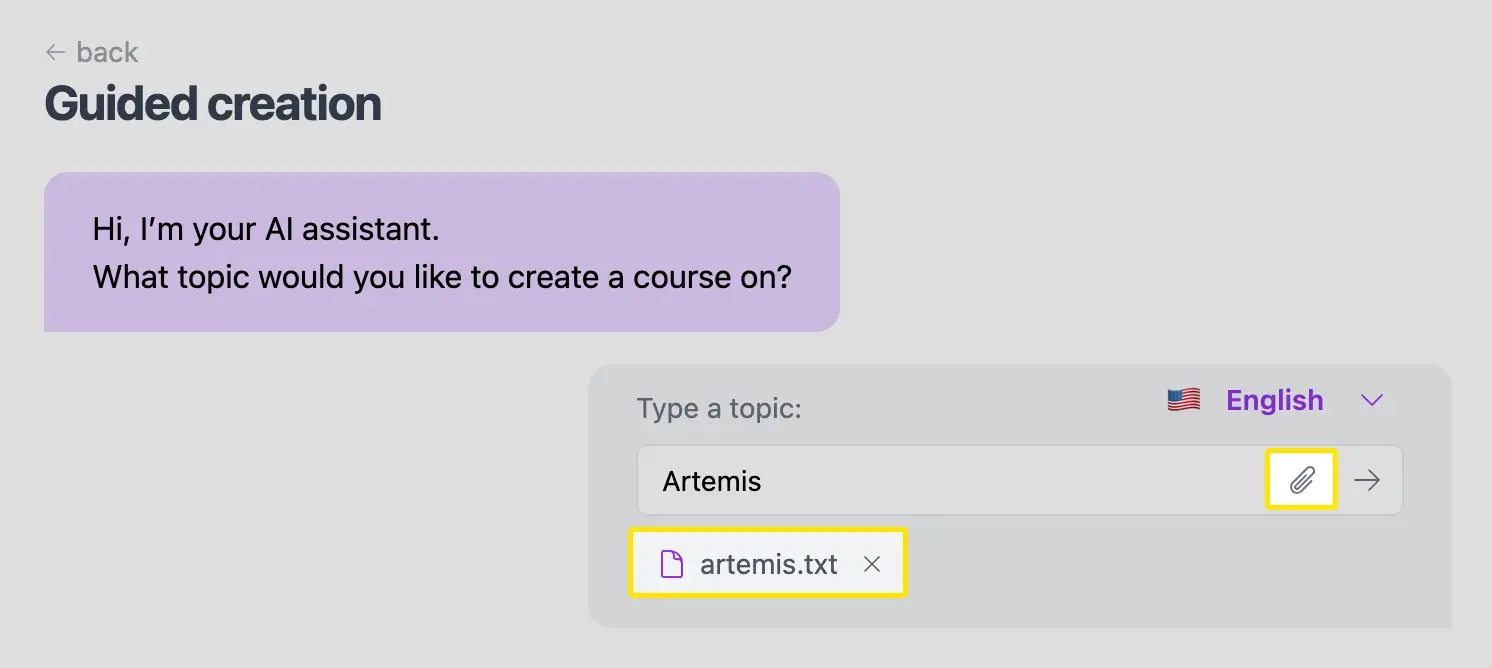Submit the topic using the right-arrow icon

click(x=1367, y=480)
